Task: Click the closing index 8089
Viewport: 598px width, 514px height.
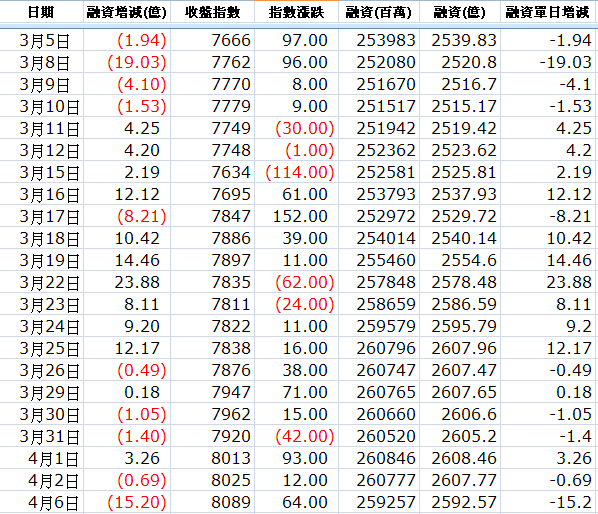Action: click(x=212, y=502)
